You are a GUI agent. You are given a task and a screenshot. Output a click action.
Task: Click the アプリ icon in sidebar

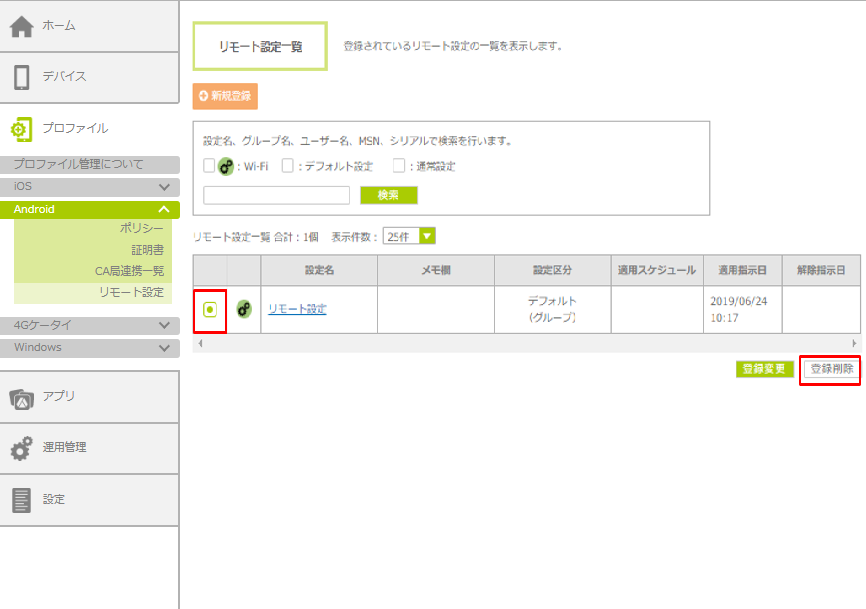click(22, 397)
